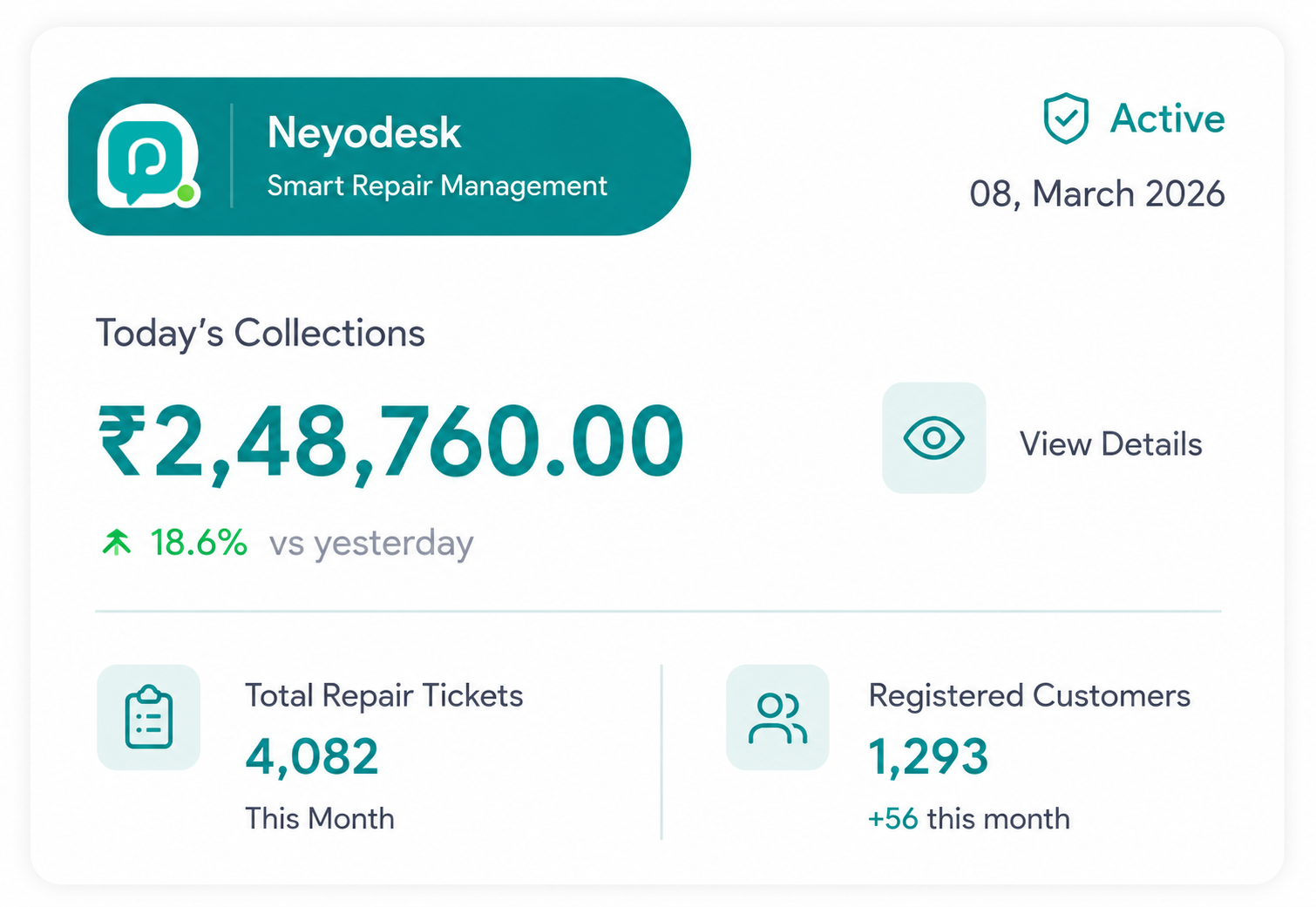Select the 08, March 2026 date
Image resolution: width=1316 pixels, height=907 pixels.
pyautogui.click(x=1097, y=193)
